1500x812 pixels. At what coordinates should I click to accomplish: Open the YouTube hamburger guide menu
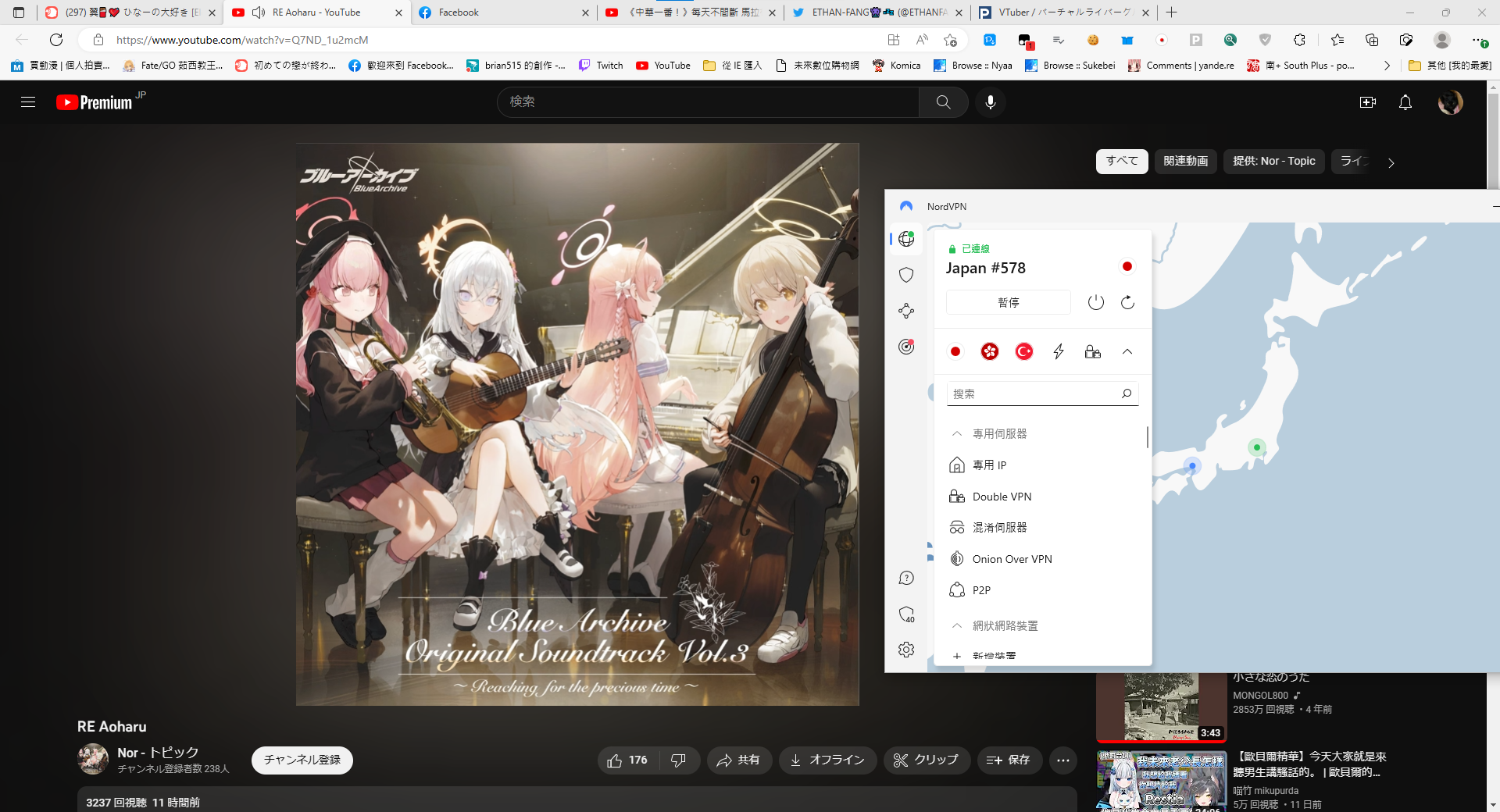click(28, 102)
